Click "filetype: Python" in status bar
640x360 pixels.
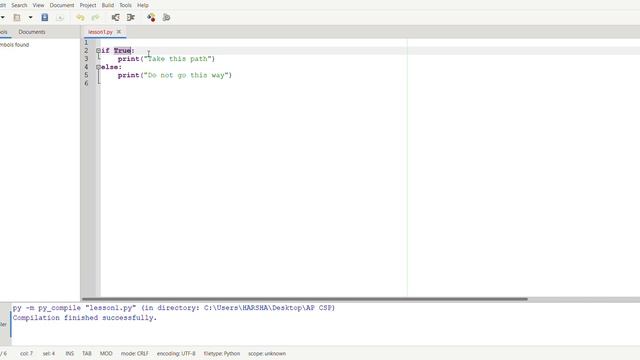coord(222,353)
